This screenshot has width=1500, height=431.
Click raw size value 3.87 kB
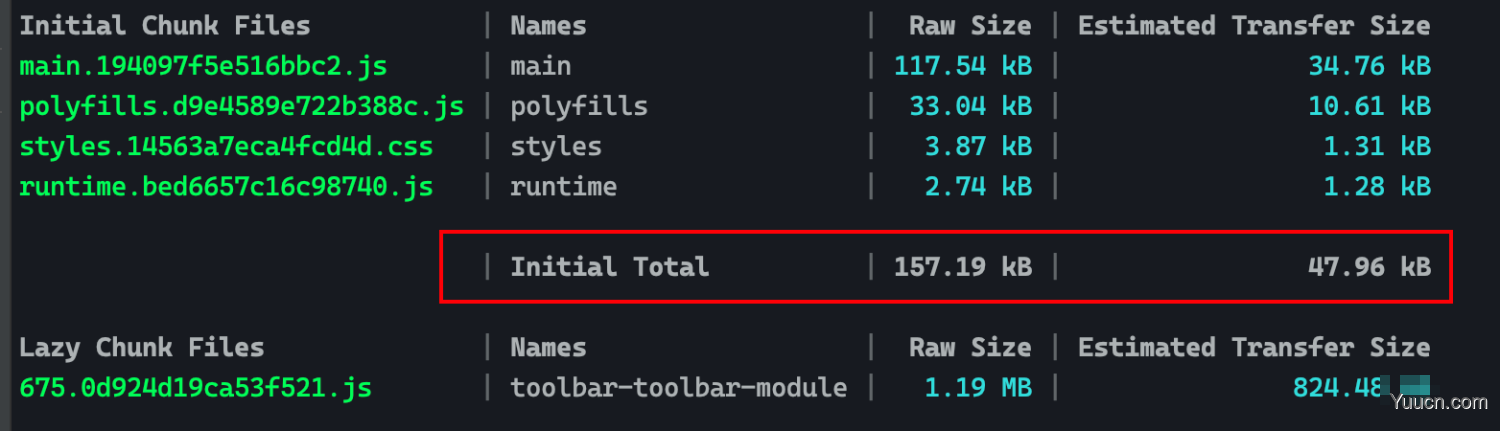click(x=978, y=147)
